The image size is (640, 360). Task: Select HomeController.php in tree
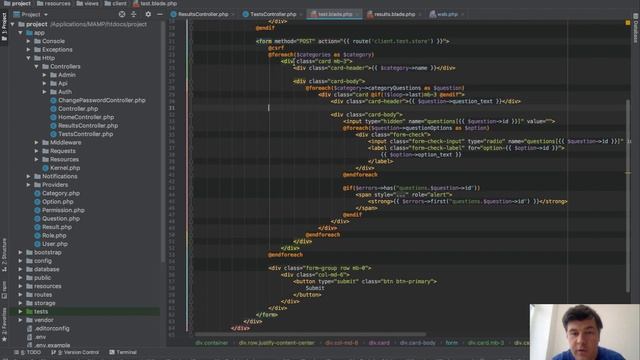pos(82,117)
